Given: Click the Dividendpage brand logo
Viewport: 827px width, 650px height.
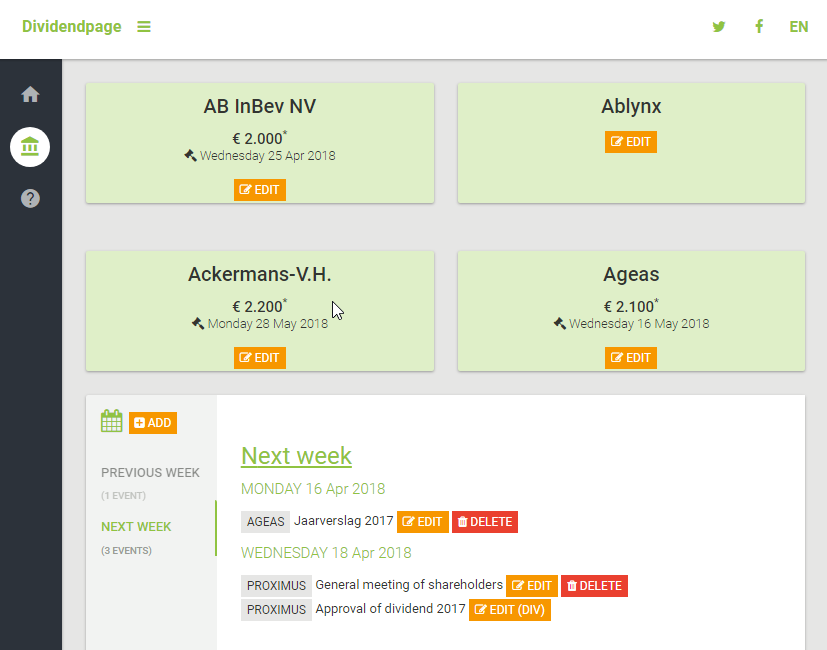Looking at the screenshot, I should coord(72,27).
